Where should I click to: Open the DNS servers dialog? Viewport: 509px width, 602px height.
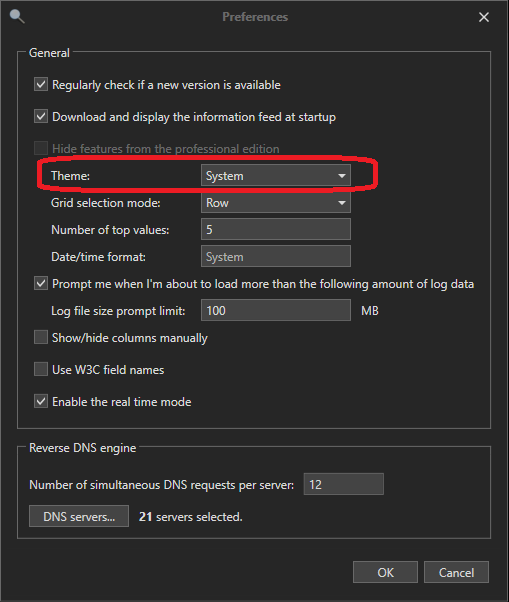click(x=79, y=516)
